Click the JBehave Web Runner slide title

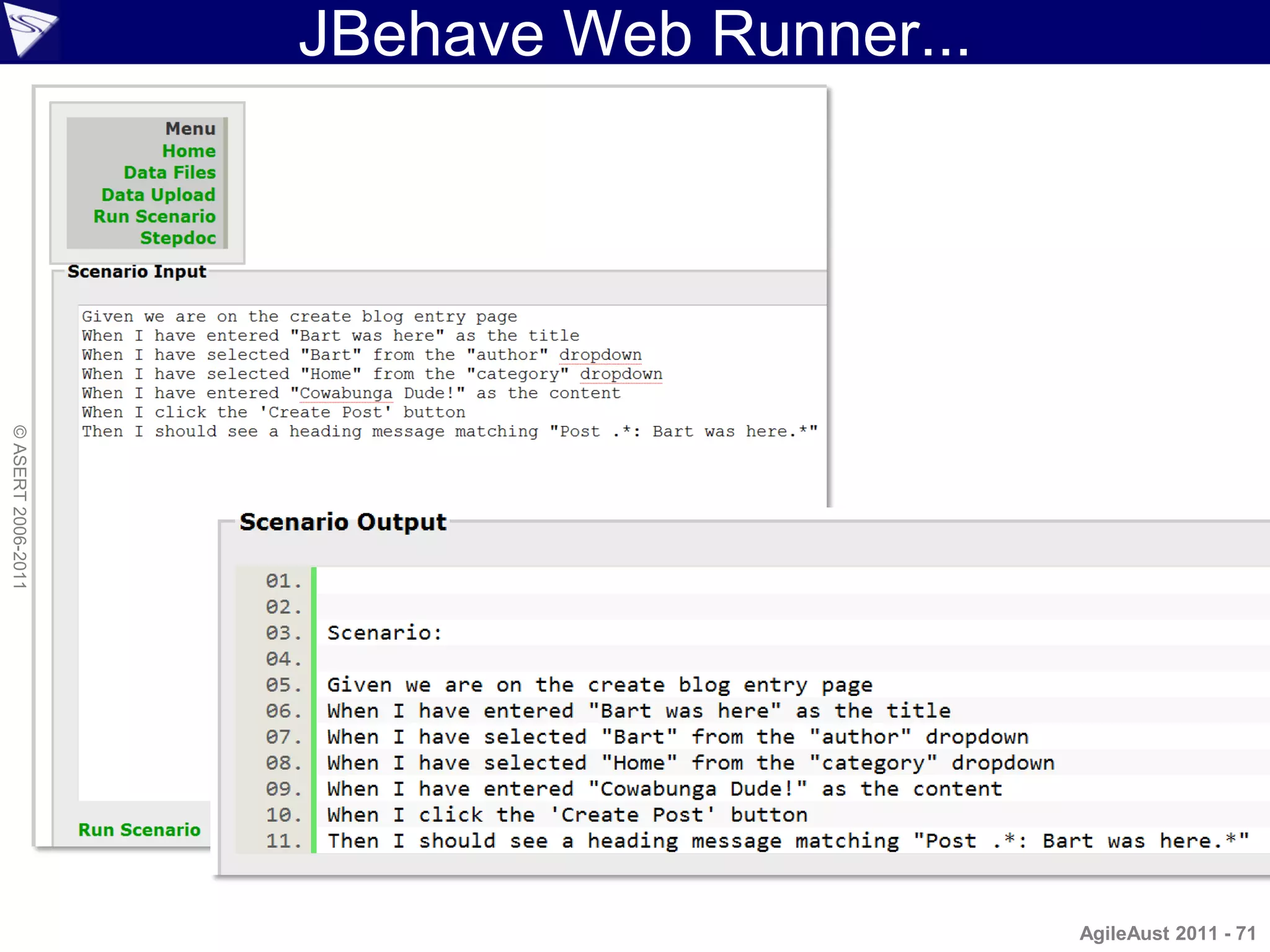[634, 33]
